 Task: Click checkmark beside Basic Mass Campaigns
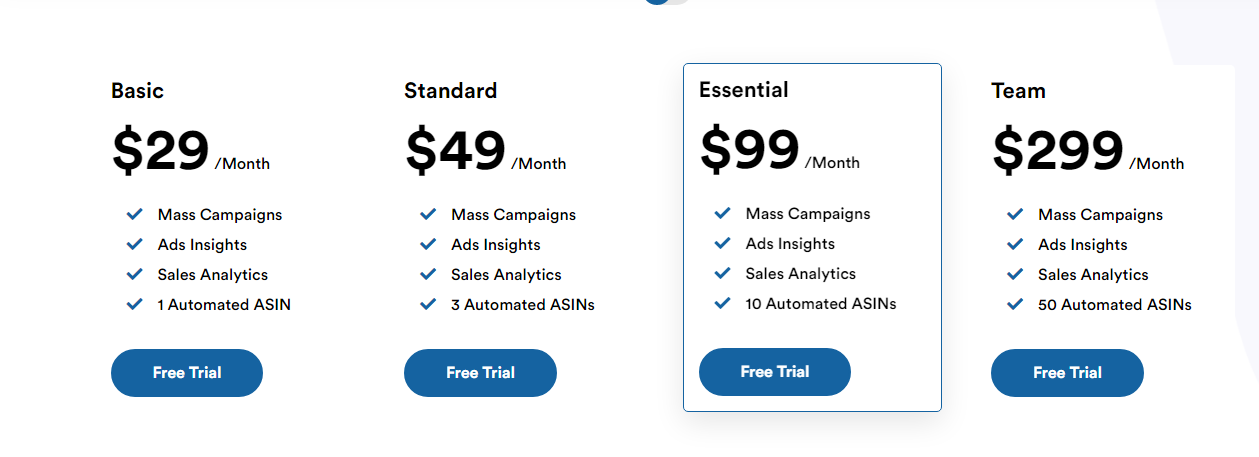click(135, 215)
